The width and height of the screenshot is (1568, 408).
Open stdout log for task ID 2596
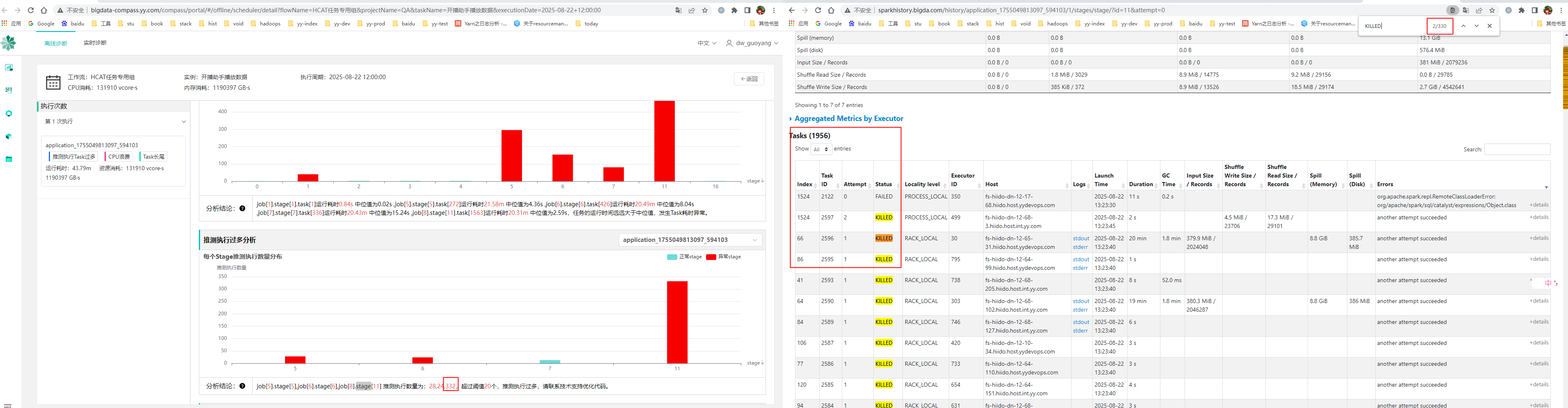click(x=1081, y=239)
